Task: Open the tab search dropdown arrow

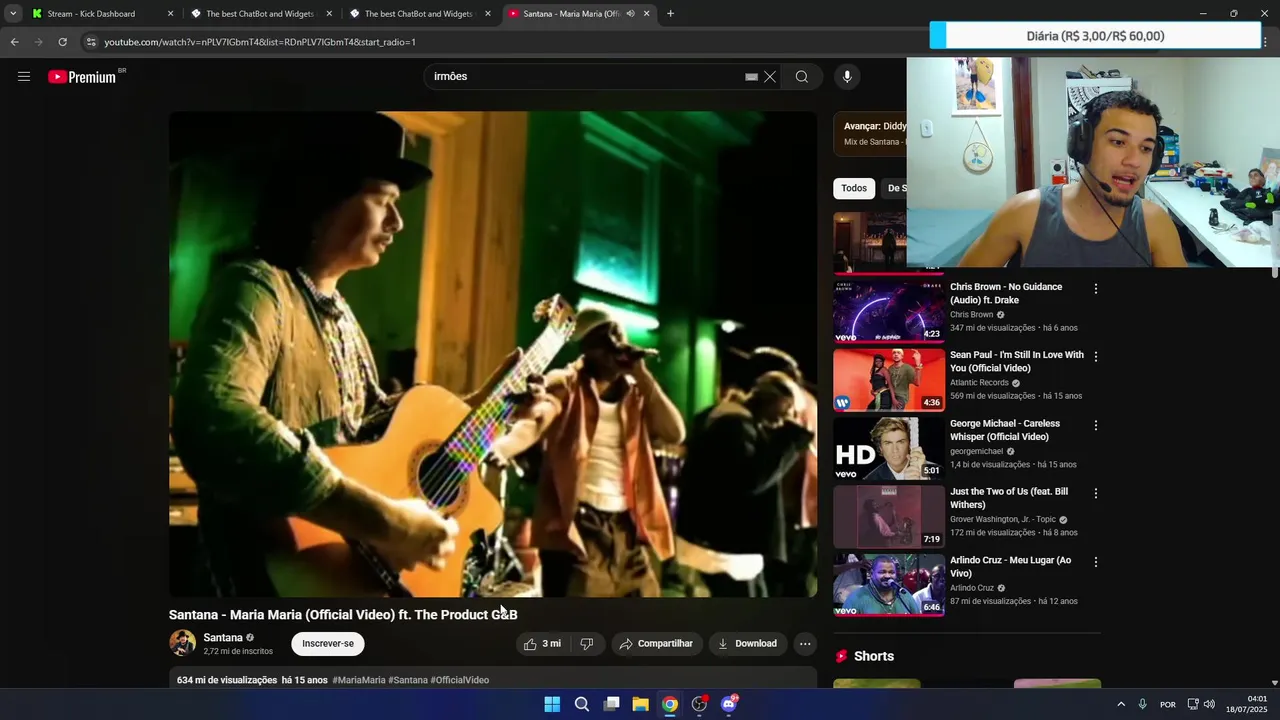Action: pos(13,14)
